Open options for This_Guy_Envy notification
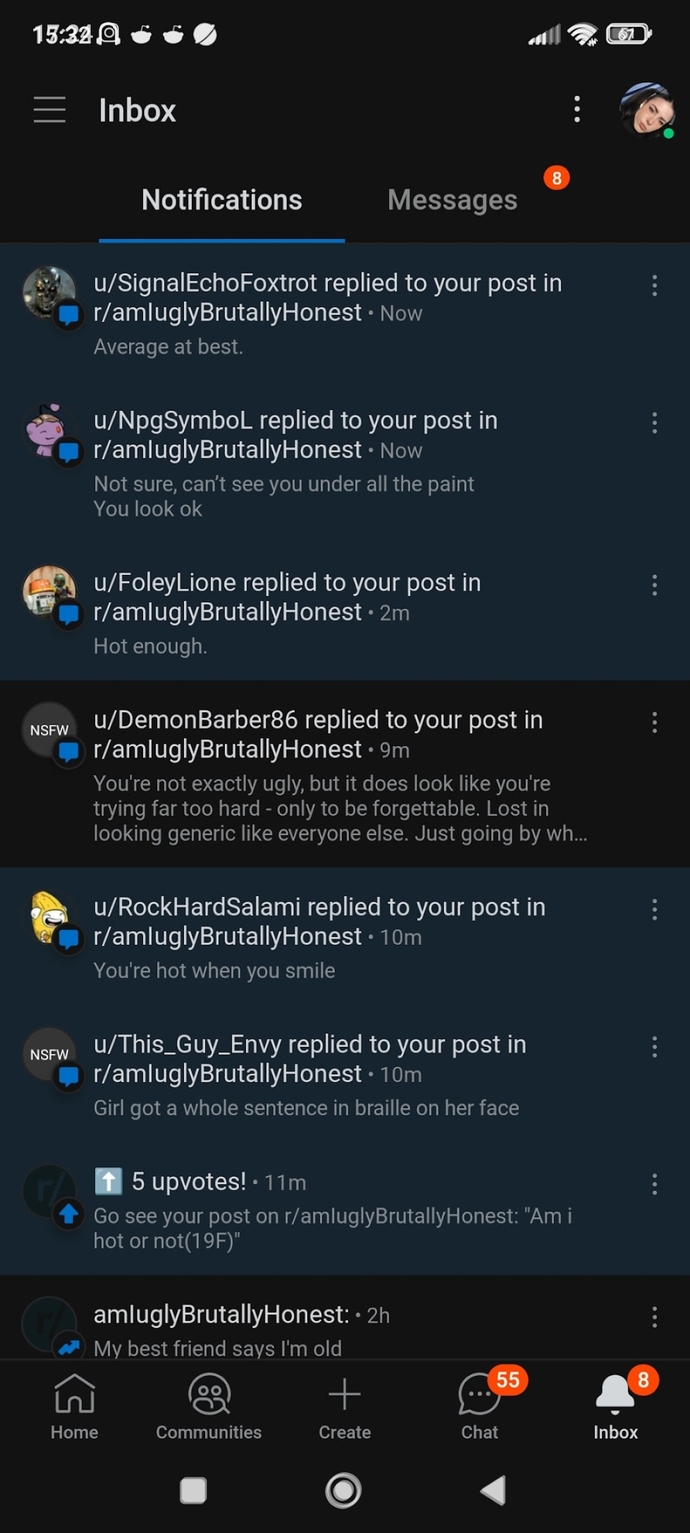 tap(654, 1047)
